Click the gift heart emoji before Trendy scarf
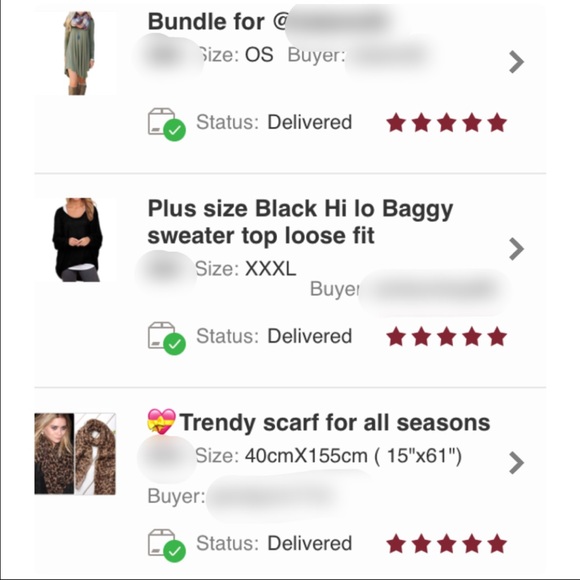The height and width of the screenshot is (580, 580). (x=161, y=421)
